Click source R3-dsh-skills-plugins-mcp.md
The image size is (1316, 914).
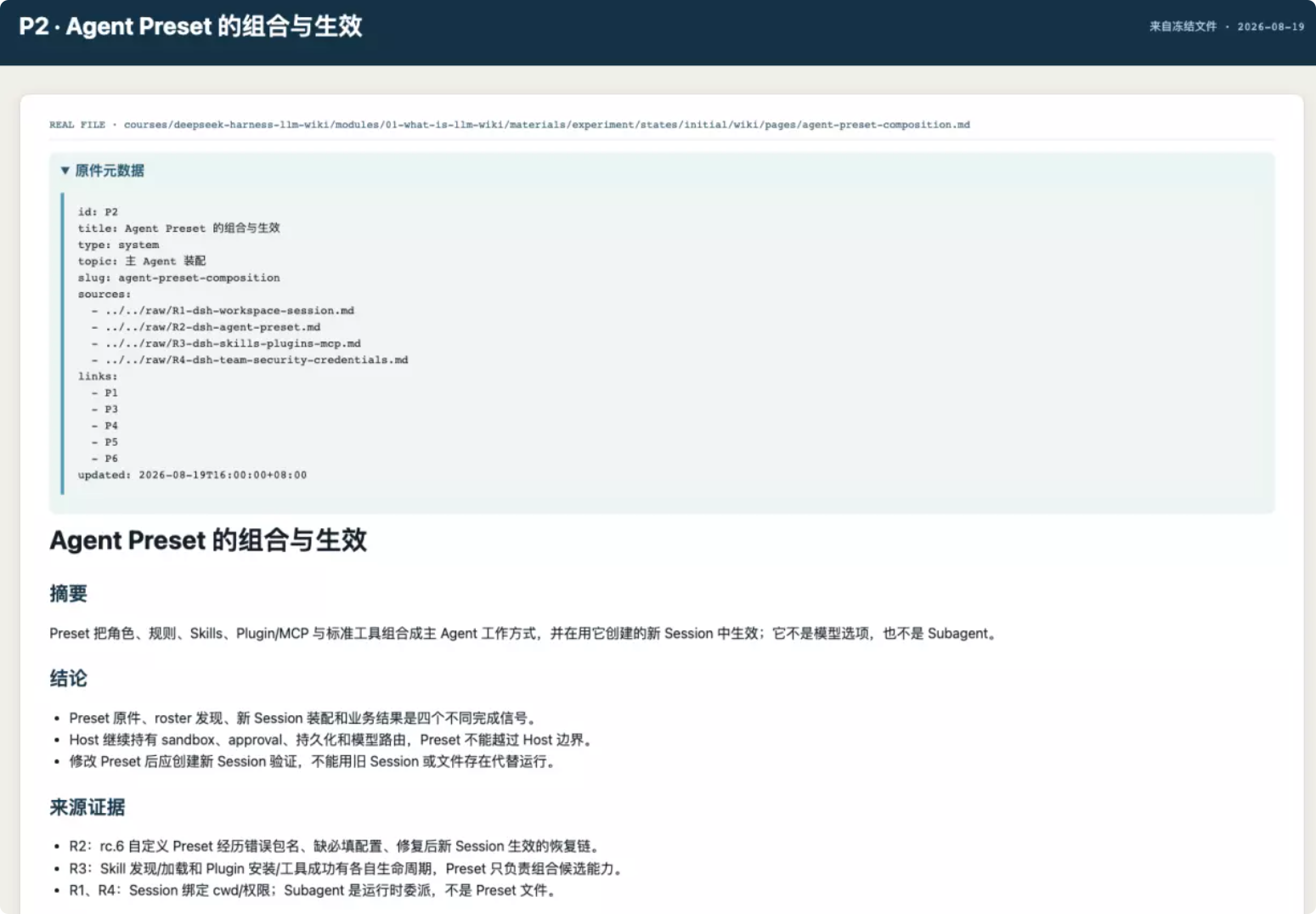click(233, 343)
